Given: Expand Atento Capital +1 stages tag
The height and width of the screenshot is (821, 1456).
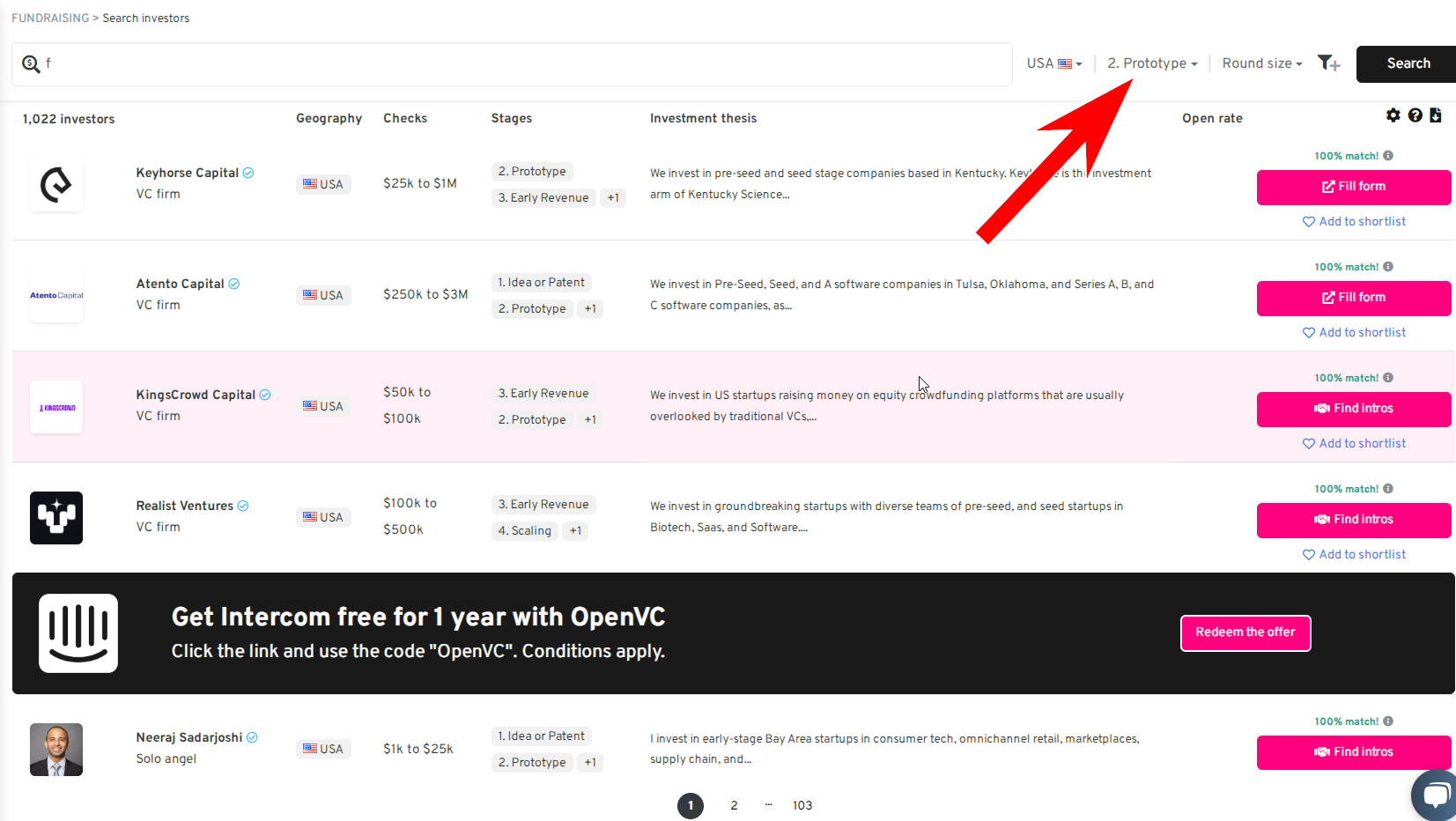Looking at the screenshot, I should click(x=590, y=309).
